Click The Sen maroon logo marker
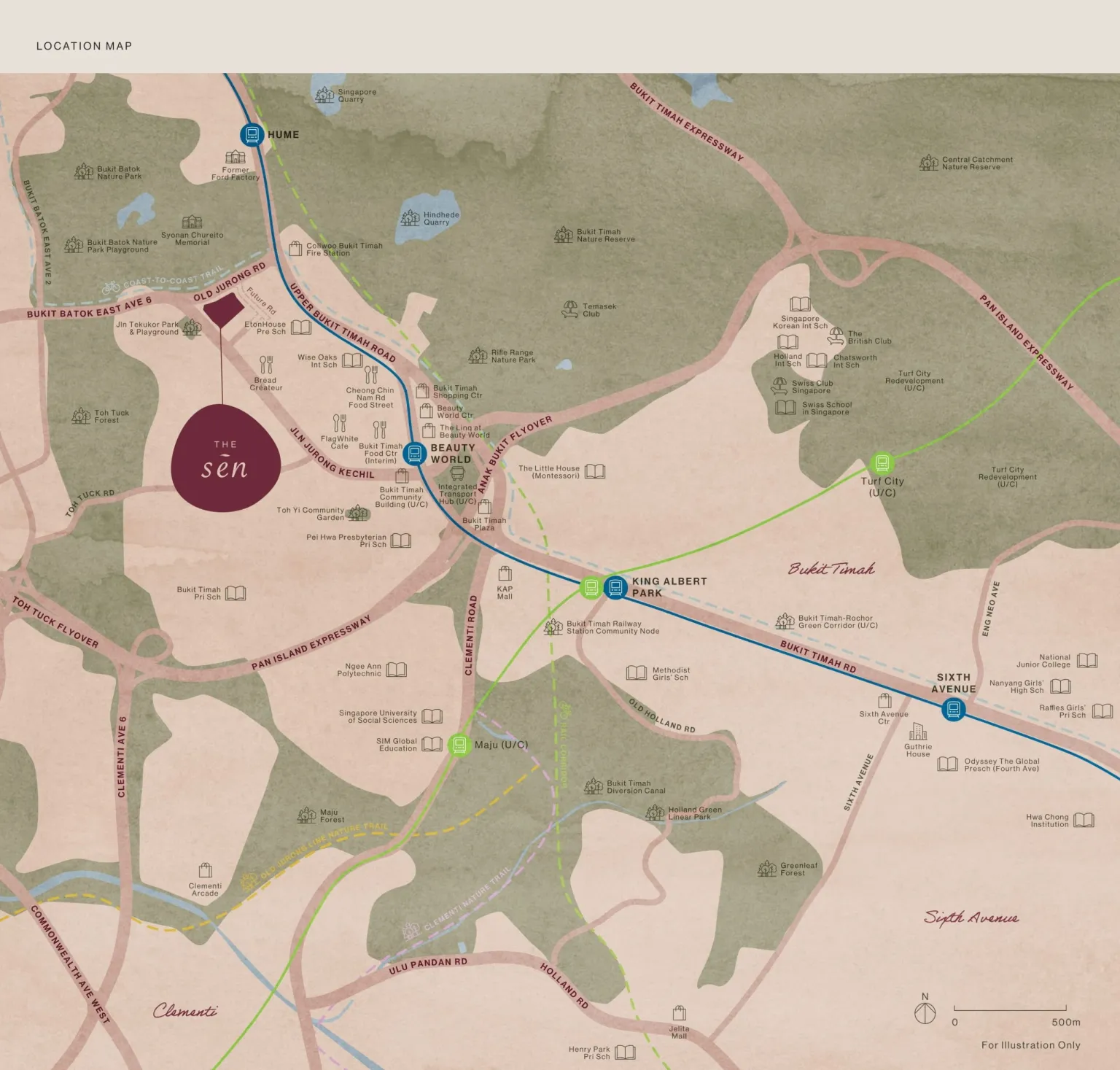1120x1070 pixels. point(225,458)
